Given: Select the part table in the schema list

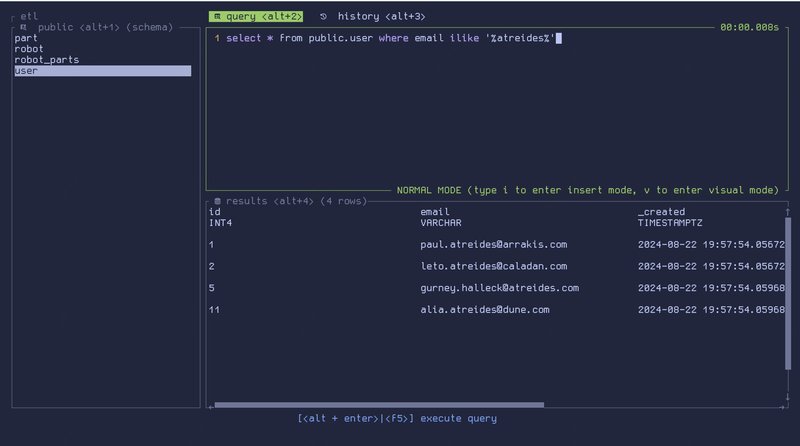Looking at the screenshot, I should coord(26,38).
